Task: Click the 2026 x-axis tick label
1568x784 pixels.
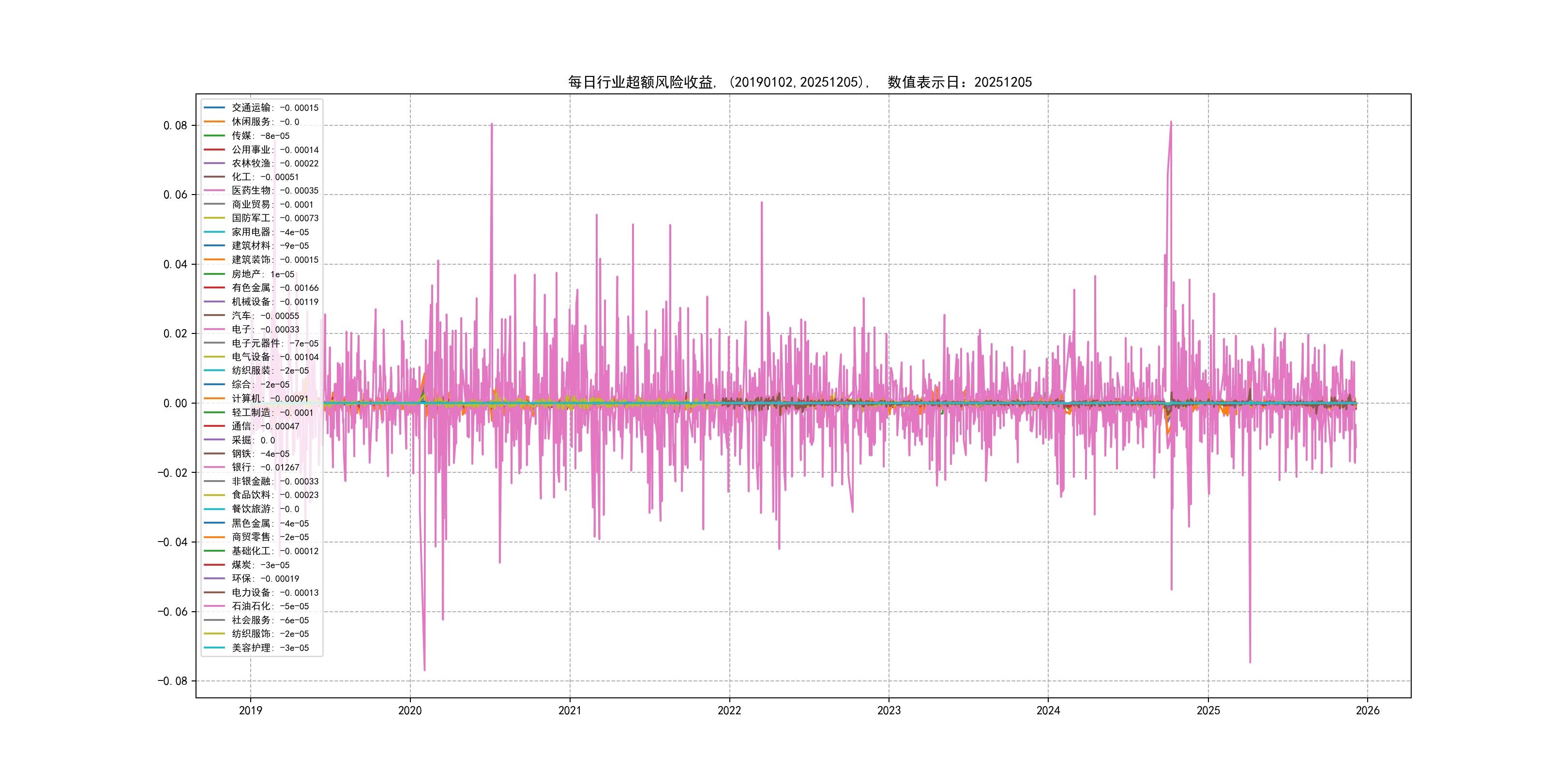Action: [x=1368, y=710]
